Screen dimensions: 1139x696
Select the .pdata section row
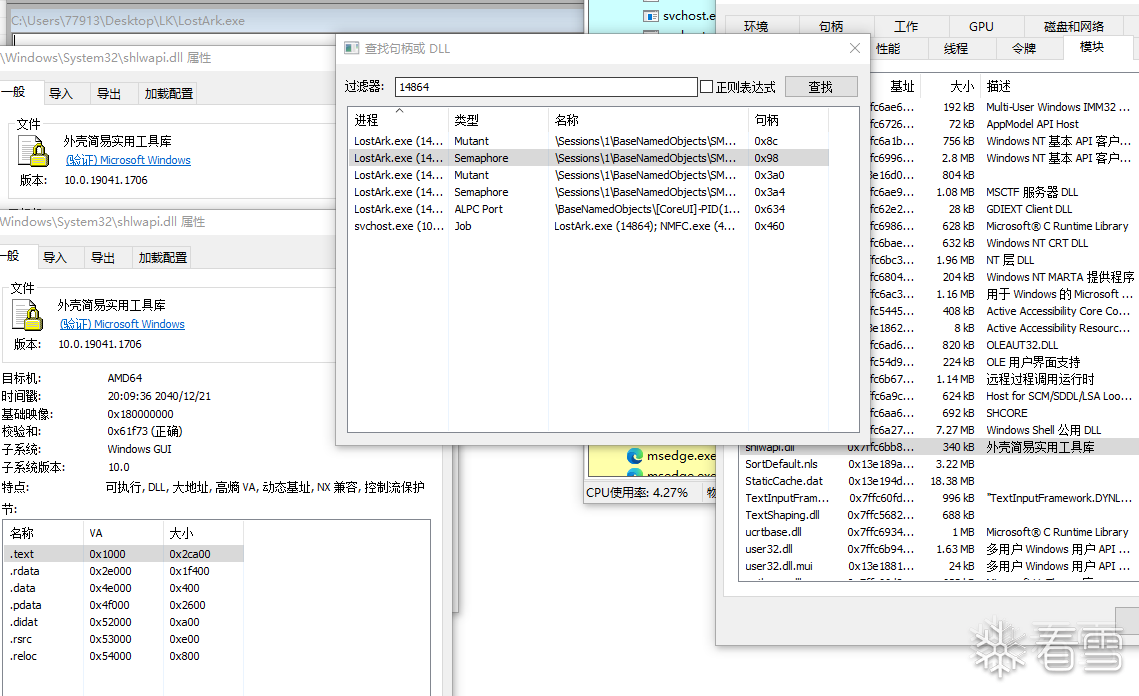pyautogui.click(x=124, y=605)
